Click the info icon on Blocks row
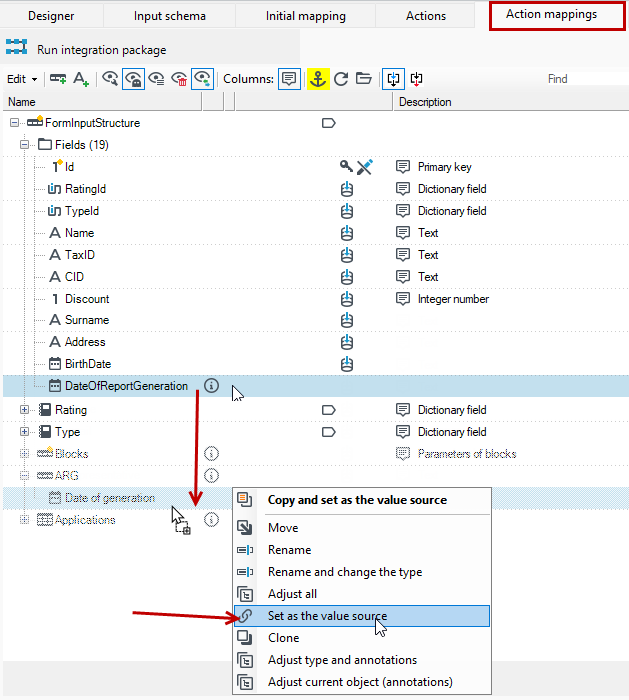 click(211, 454)
